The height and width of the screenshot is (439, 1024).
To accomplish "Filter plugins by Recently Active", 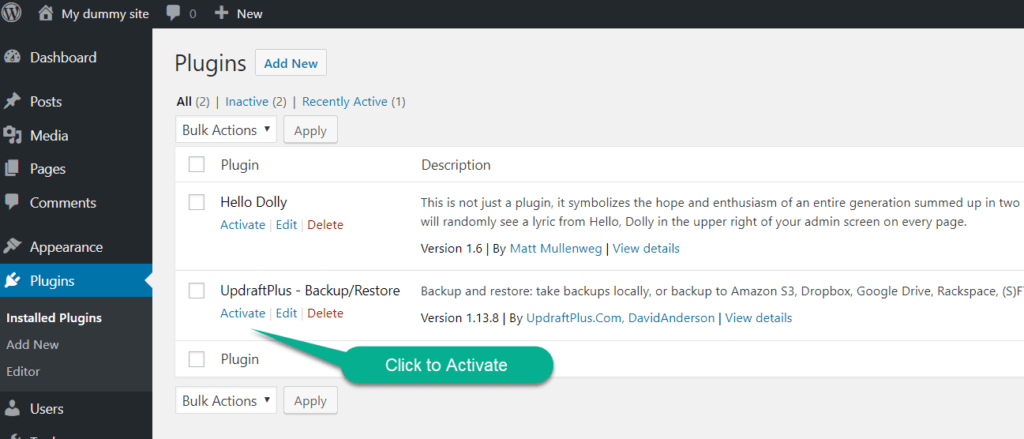I will tap(345, 102).
